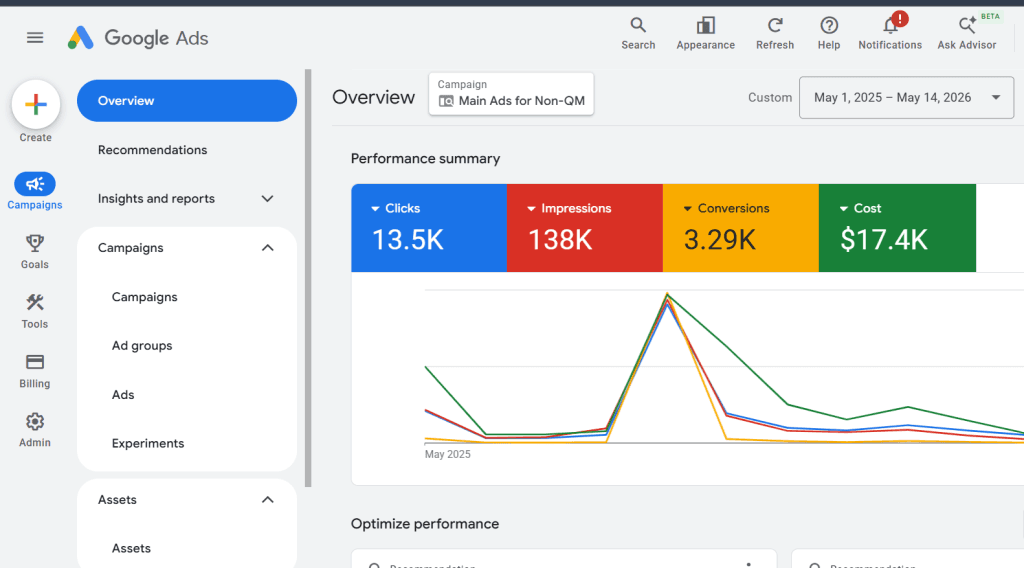Click the campaign search icon beside Main Ads
The image size is (1024, 568).
coord(446,101)
